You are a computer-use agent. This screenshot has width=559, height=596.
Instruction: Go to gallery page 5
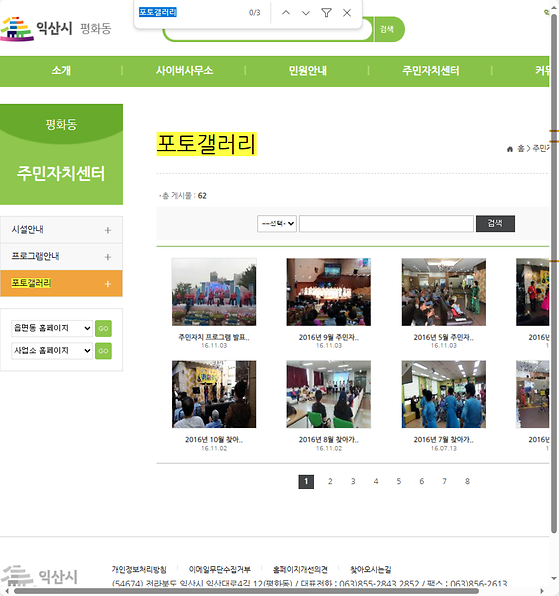[399, 481]
